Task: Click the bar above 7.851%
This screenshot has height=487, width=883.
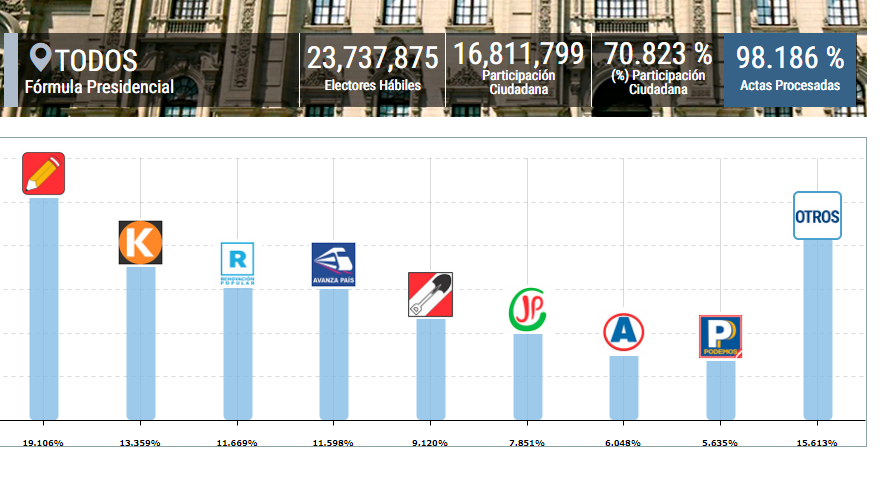Action: pos(528,377)
